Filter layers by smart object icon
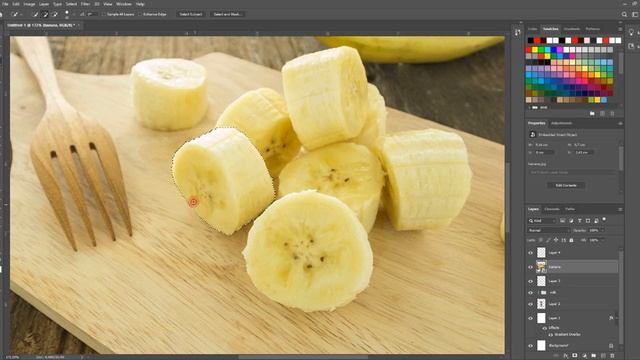This screenshot has height=360, width=640. 596,221
